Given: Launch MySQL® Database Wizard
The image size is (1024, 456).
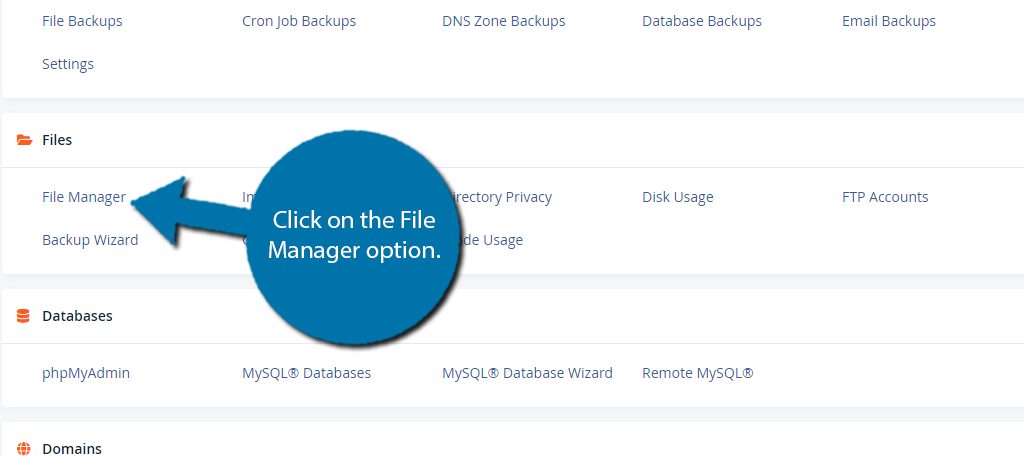Looking at the screenshot, I should (x=527, y=373).
